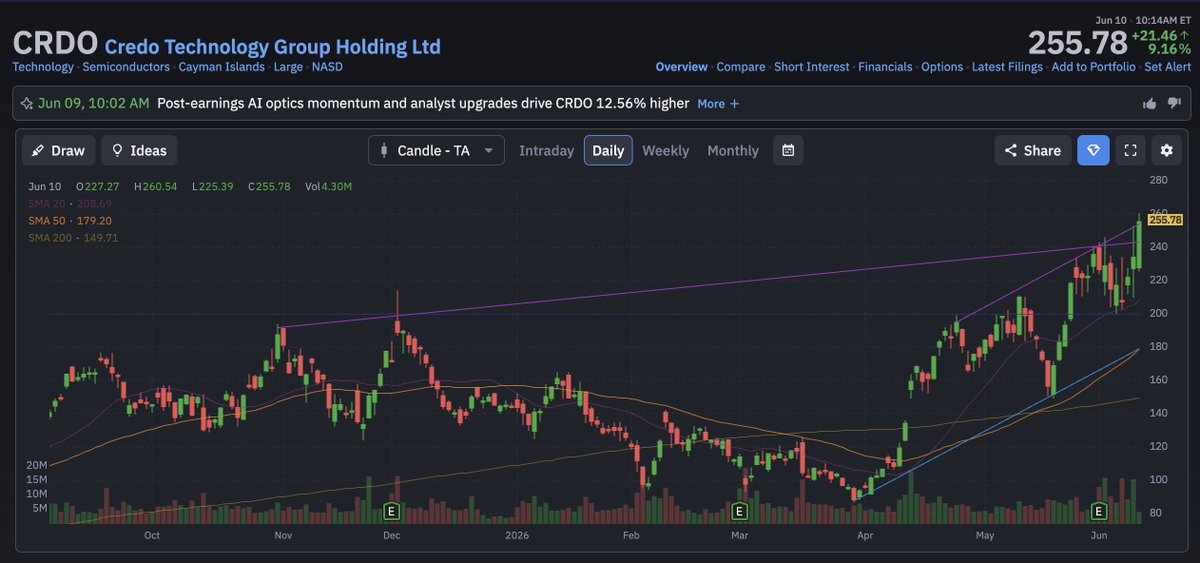This screenshot has height=563, width=1200.
Task: Click the SMA 20 indicator label
Action: pos(69,203)
